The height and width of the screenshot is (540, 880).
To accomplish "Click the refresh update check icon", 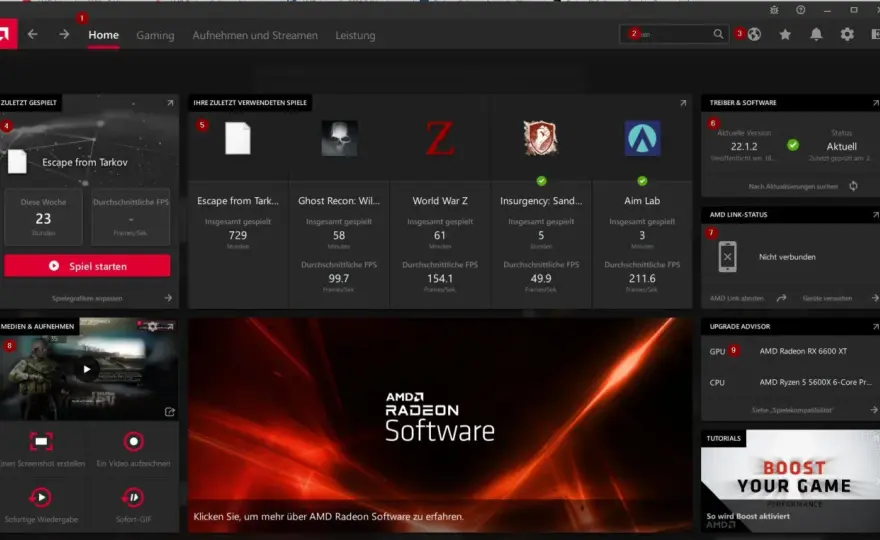I will coord(853,186).
